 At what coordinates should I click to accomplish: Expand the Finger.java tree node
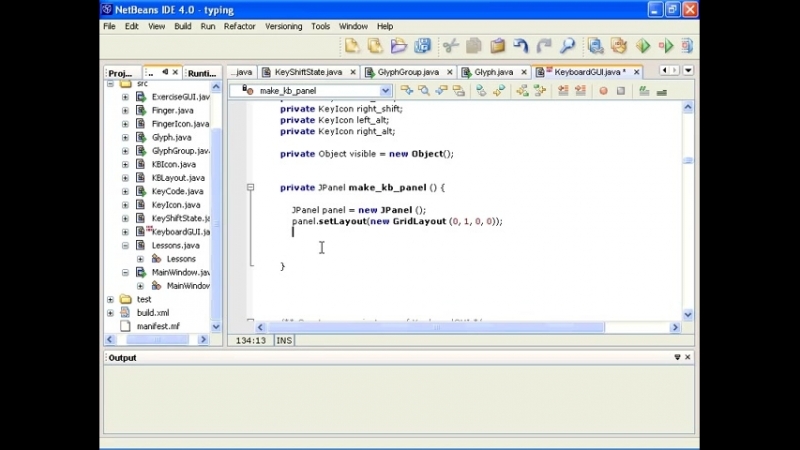pos(125,110)
